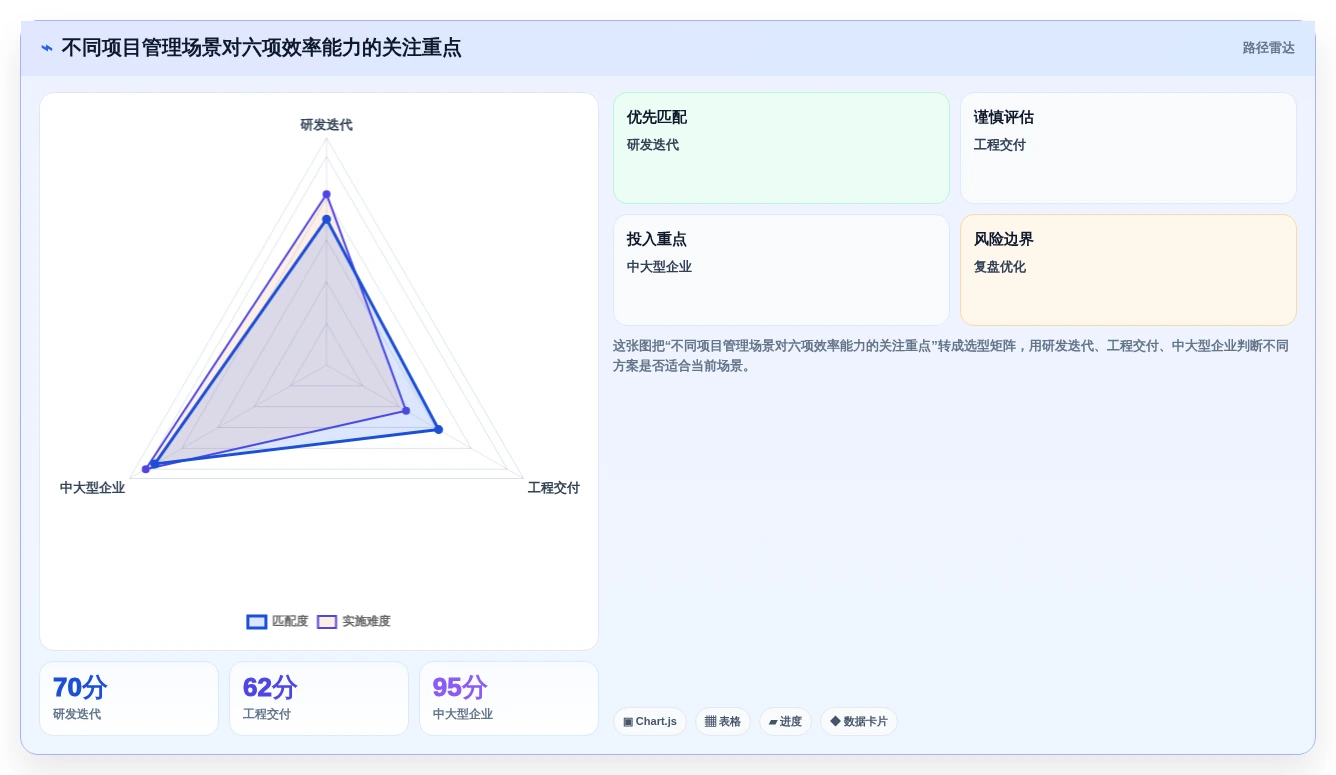This screenshot has height=775, width=1336.
Task: Open the 优先匹配 card
Action: tap(781, 148)
